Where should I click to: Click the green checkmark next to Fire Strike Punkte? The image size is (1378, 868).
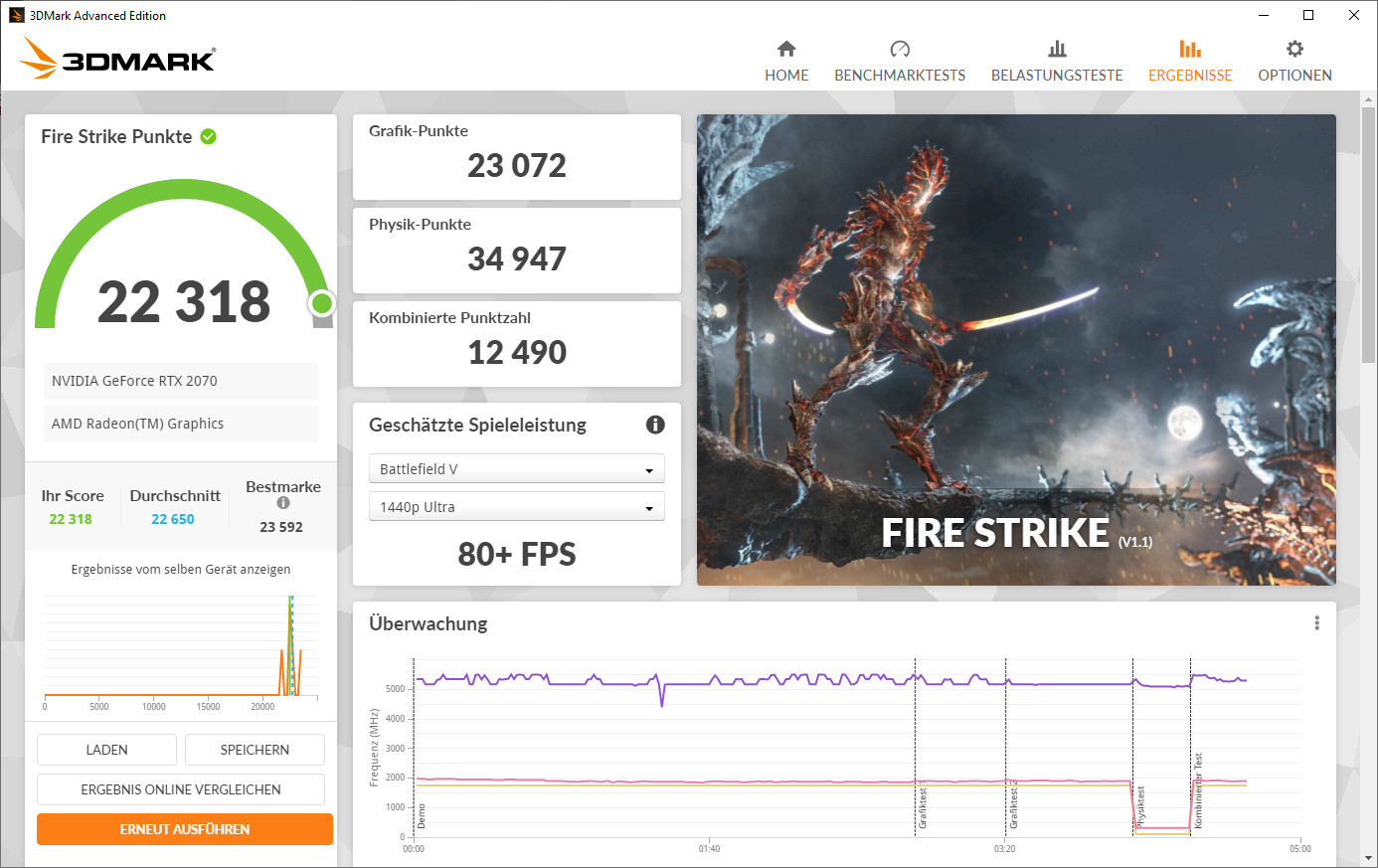(208, 136)
